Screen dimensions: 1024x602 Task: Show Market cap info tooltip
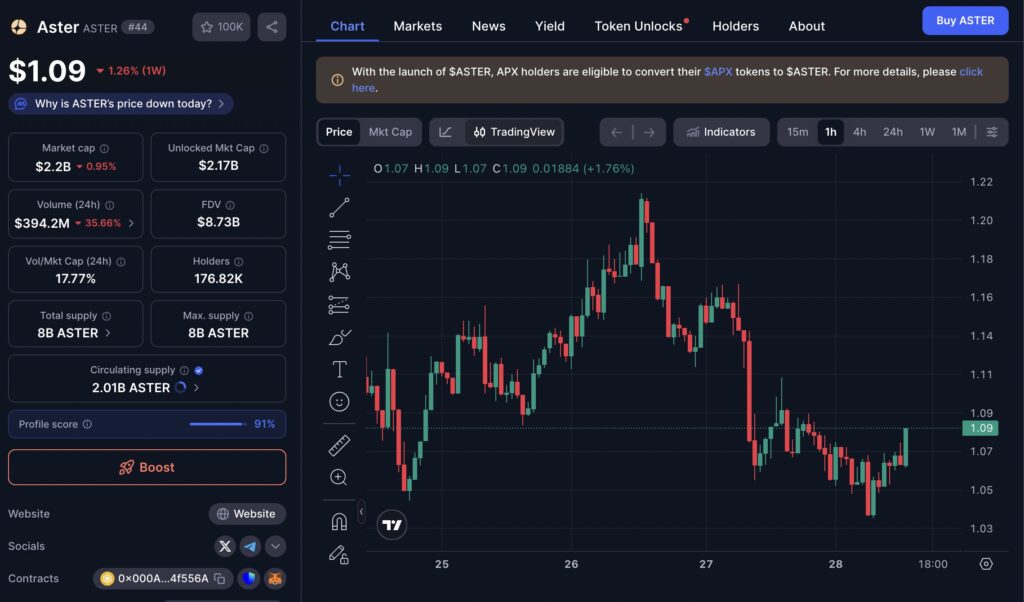(x=104, y=148)
